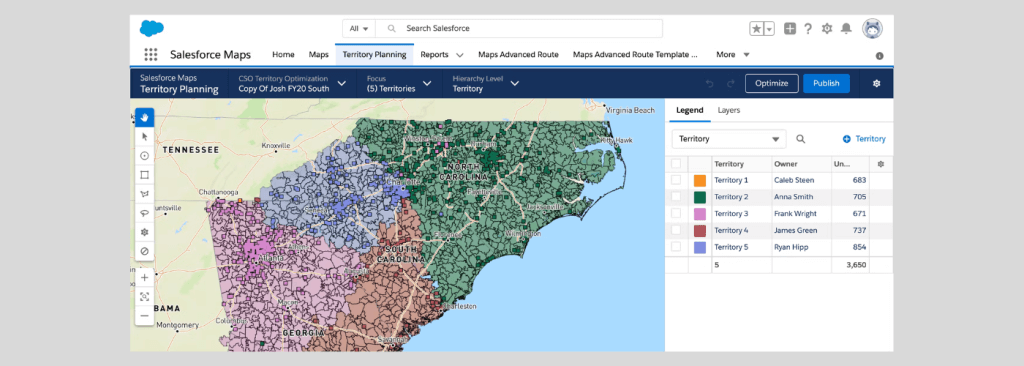Pick the lasso selection tool
Viewport: 1024px width, 366px height.
[x=144, y=213]
